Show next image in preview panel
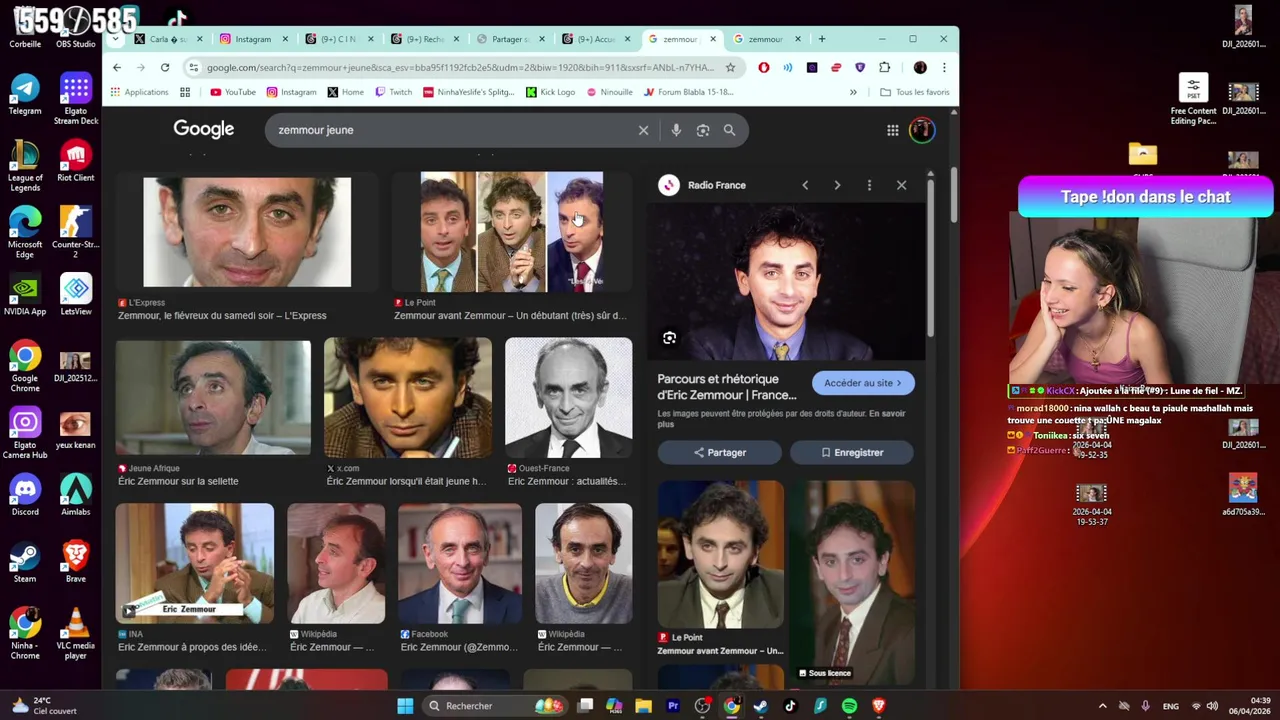Image resolution: width=1280 pixels, height=720 pixels. click(x=837, y=185)
